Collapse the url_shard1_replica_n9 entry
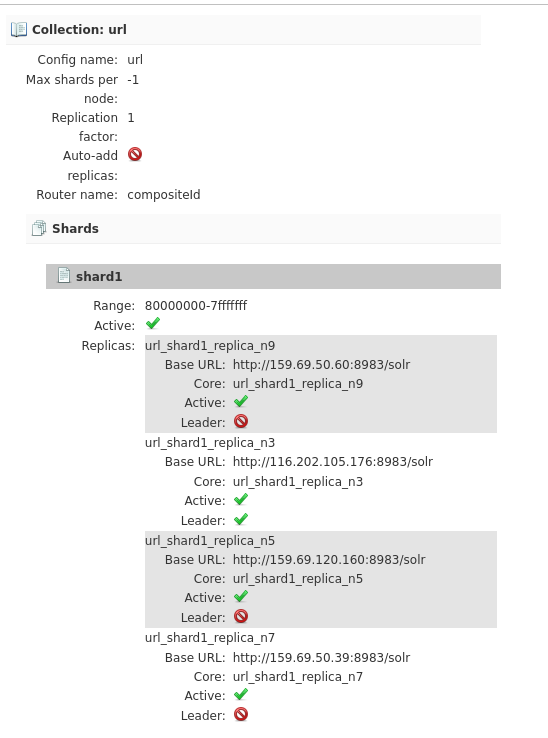 click(x=210, y=345)
